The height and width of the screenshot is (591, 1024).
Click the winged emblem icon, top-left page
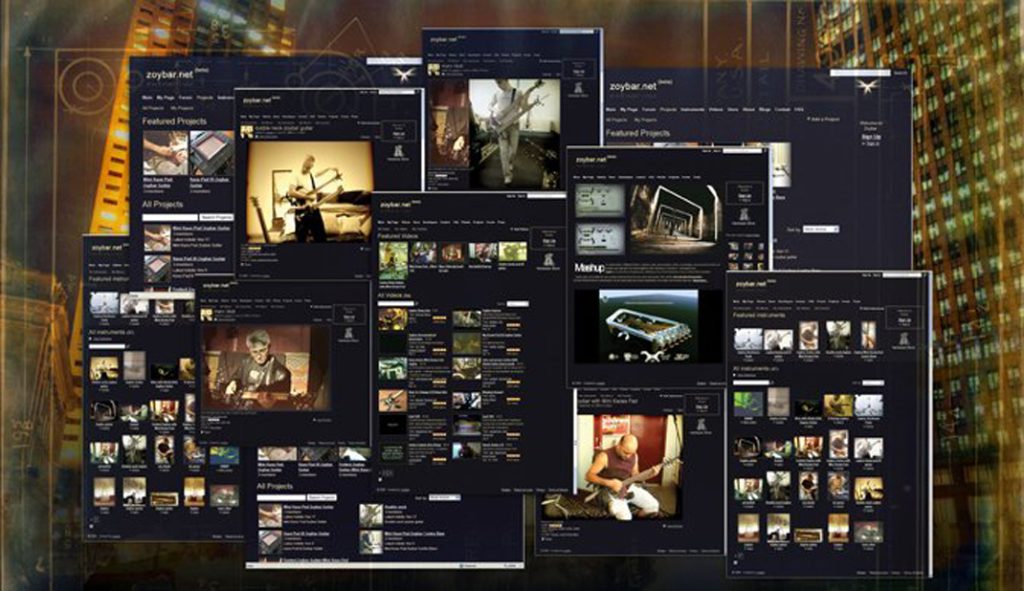pos(403,75)
